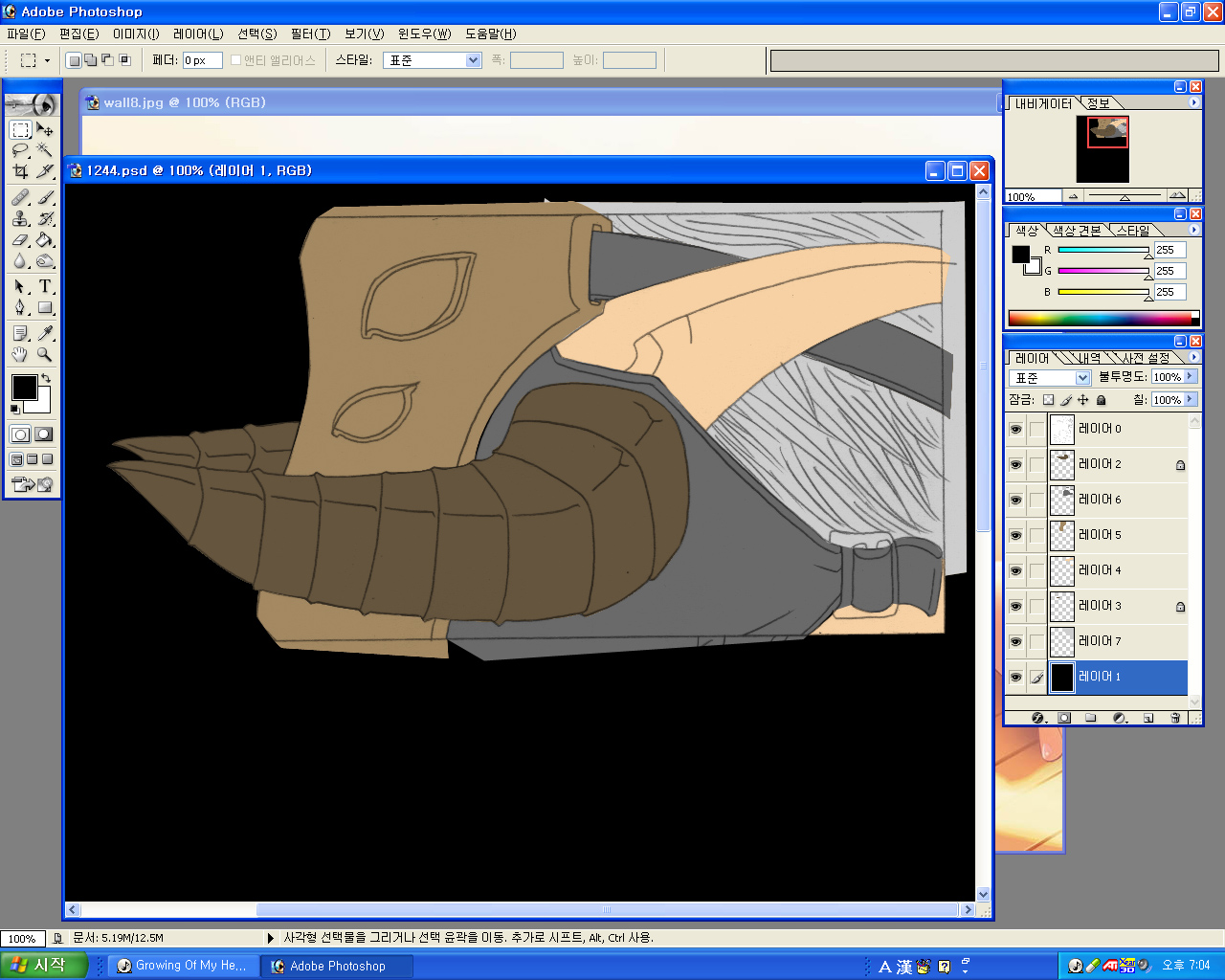Open Layers panel flyout menu arrow
This screenshot has height=980, width=1225.
(x=1193, y=357)
